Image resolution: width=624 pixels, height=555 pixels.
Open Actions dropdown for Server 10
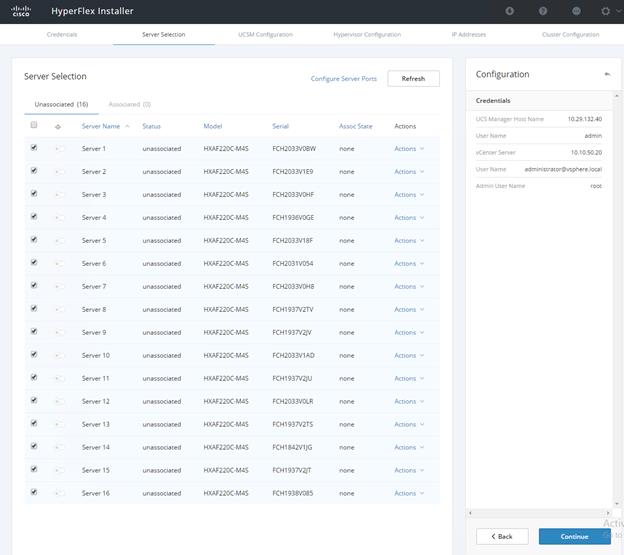point(409,356)
